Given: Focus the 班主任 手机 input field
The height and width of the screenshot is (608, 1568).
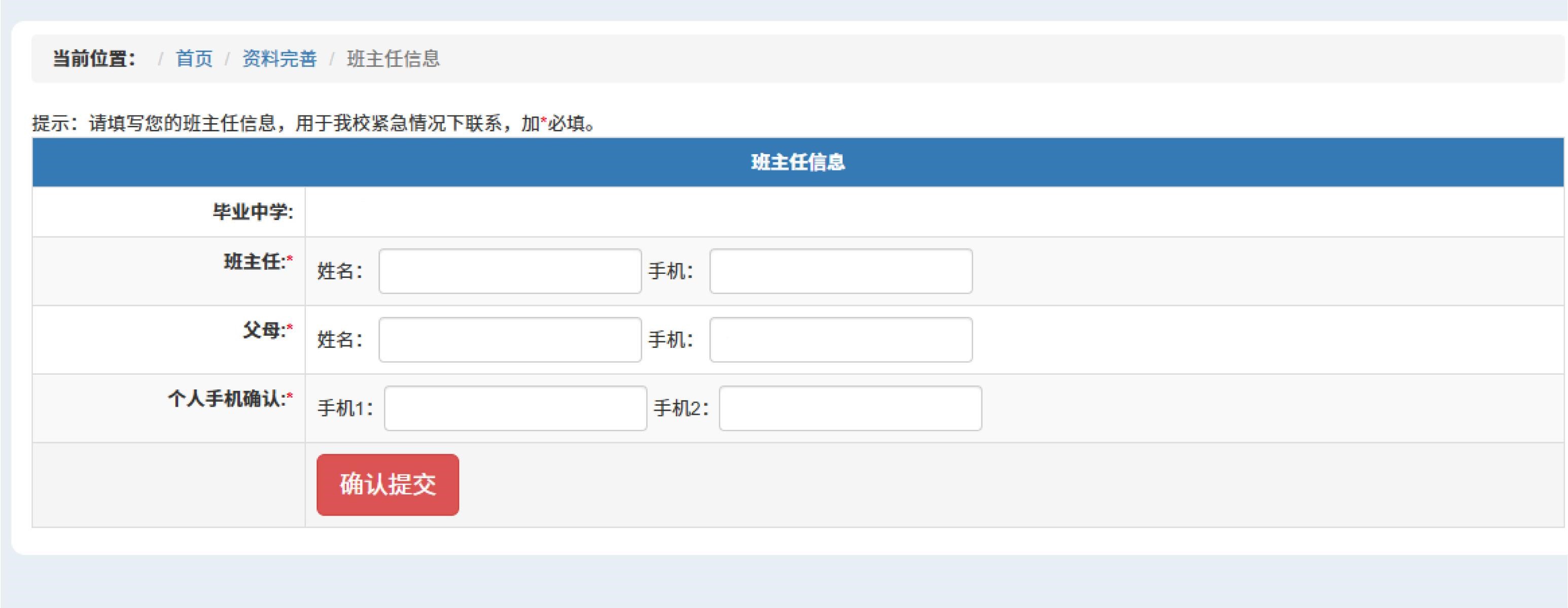Looking at the screenshot, I should click(841, 271).
